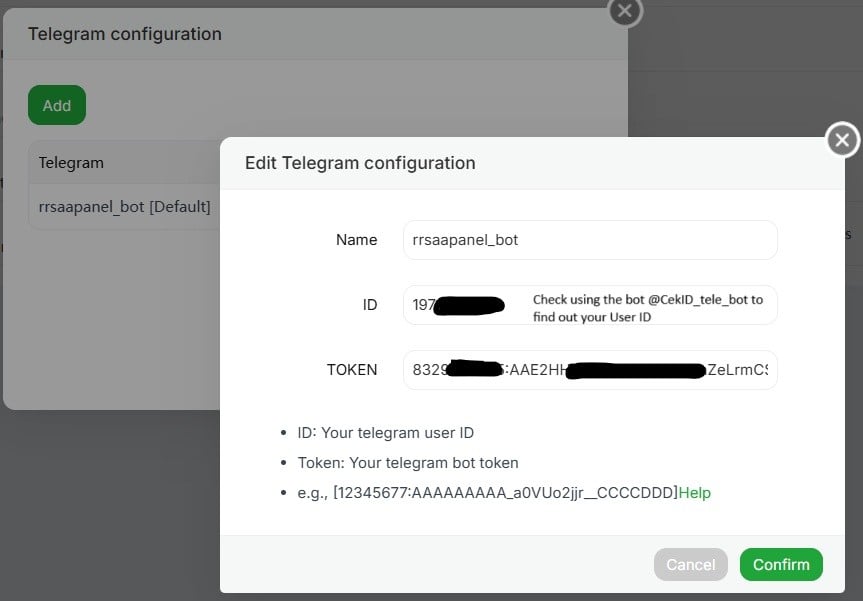Click the Name field label
863x601 pixels.
point(357,240)
